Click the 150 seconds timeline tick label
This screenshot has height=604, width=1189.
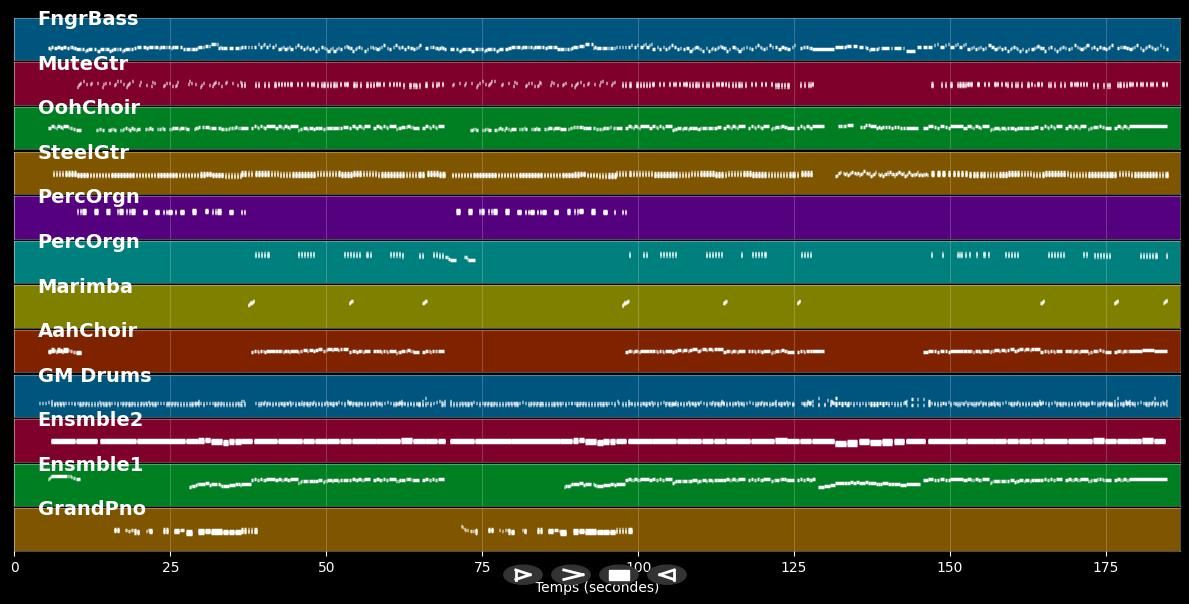tap(949, 567)
